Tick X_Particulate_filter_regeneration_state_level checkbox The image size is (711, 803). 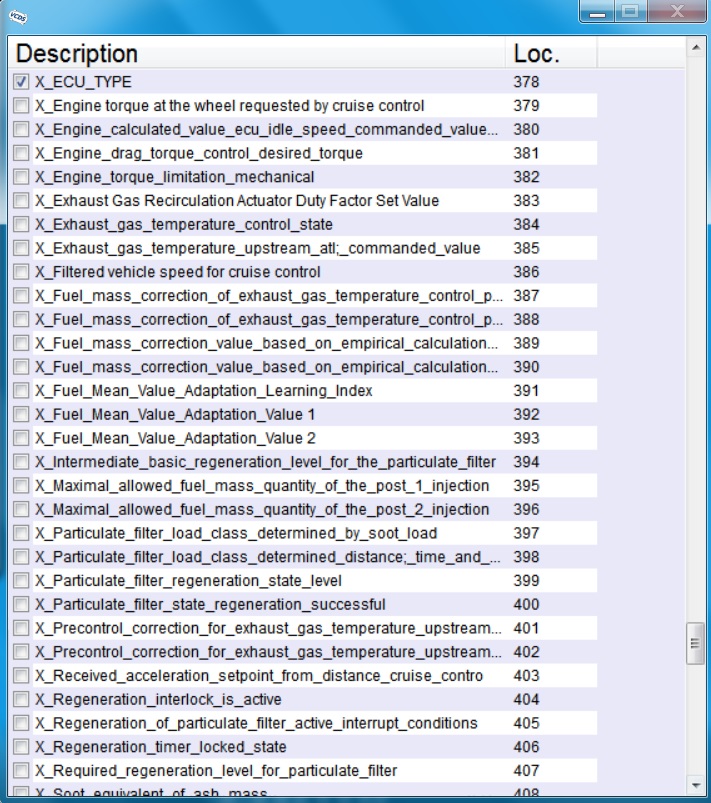pyautogui.click(x=21, y=581)
